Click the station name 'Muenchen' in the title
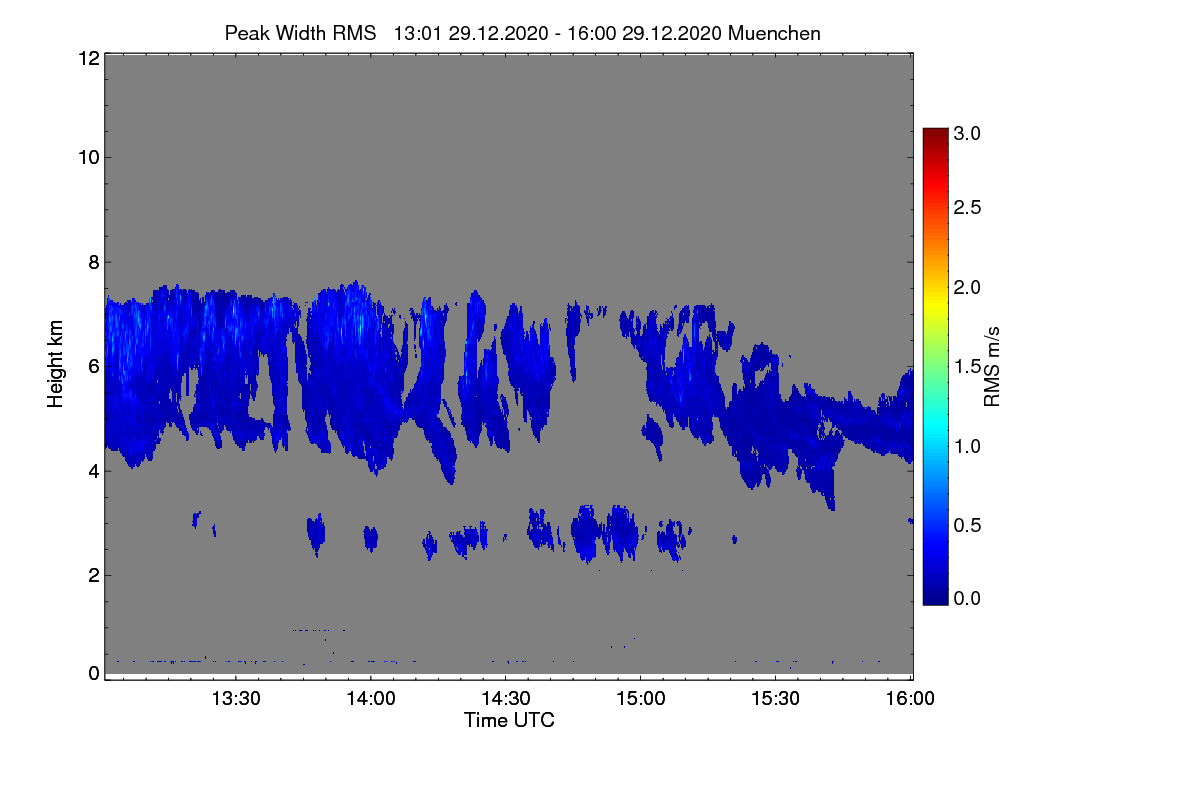The image size is (1200, 800). coord(775,33)
